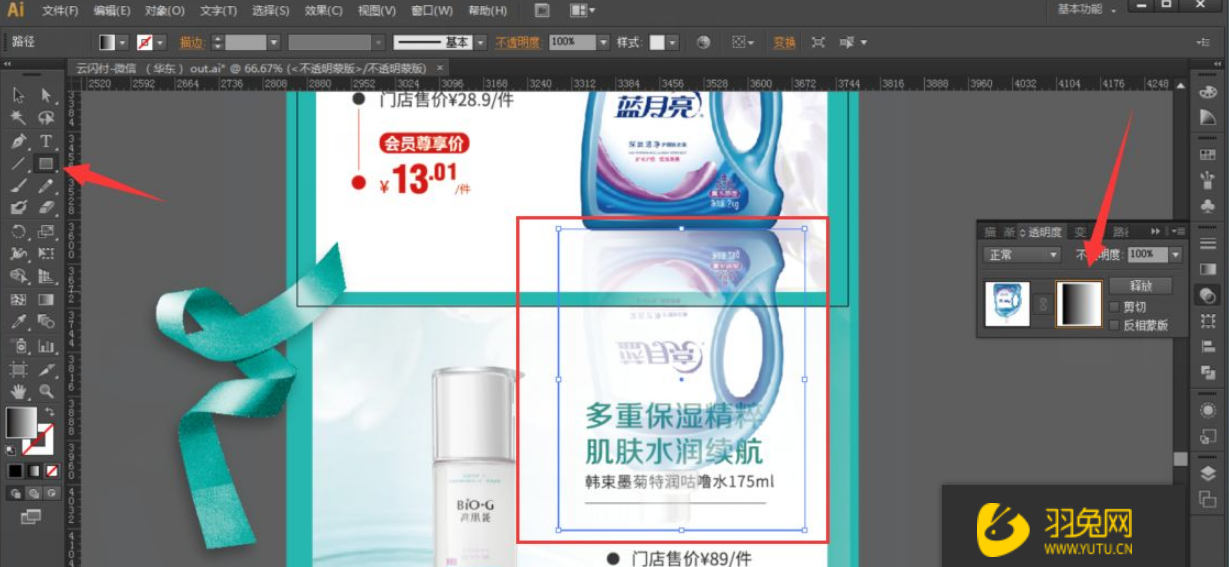Image resolution: width=1229 pixels, height=567 pixels.
Task: Open the 对象(O) menu
Action: (x=165, y=10)
